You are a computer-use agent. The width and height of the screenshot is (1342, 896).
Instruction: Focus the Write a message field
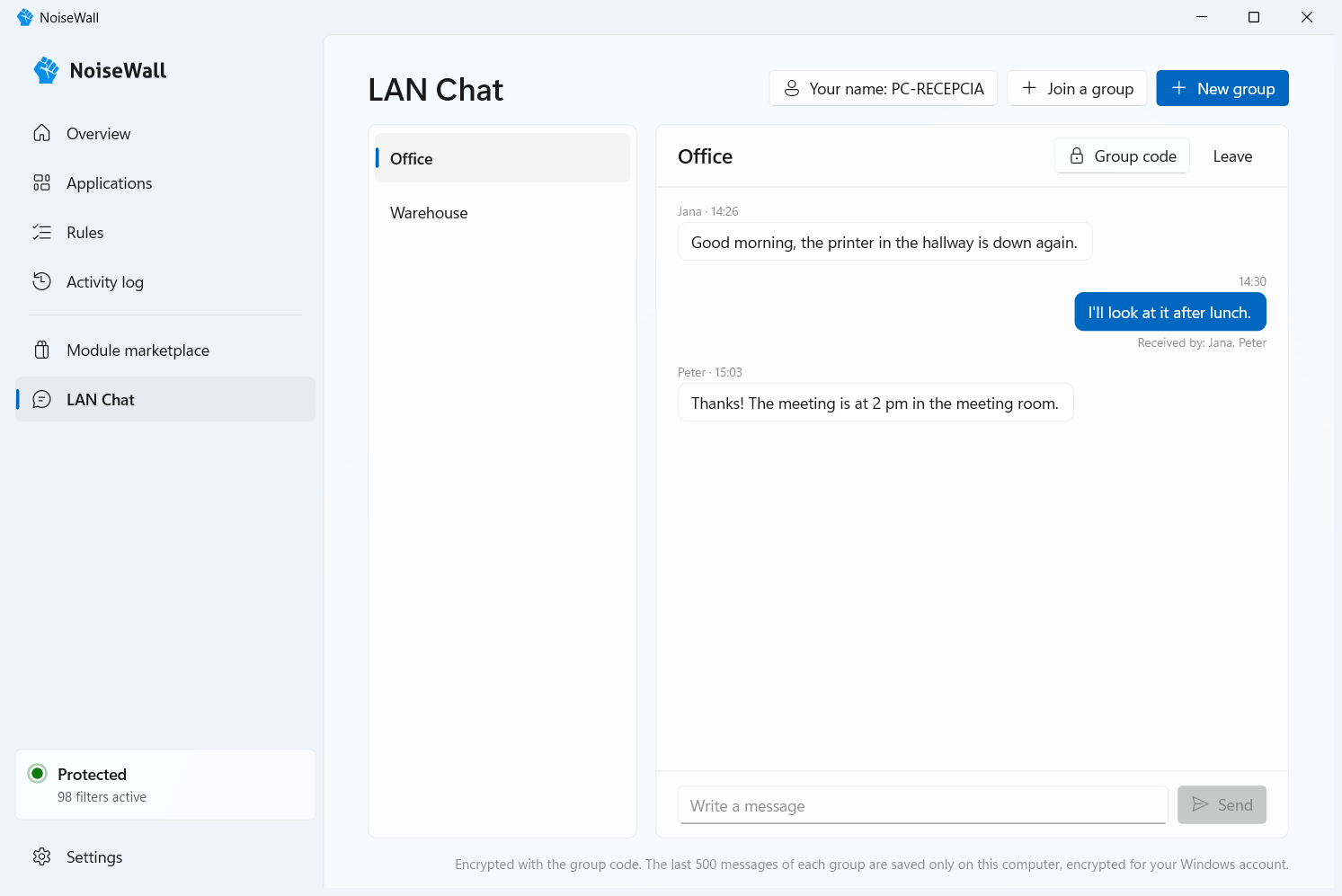pos(923,805)
